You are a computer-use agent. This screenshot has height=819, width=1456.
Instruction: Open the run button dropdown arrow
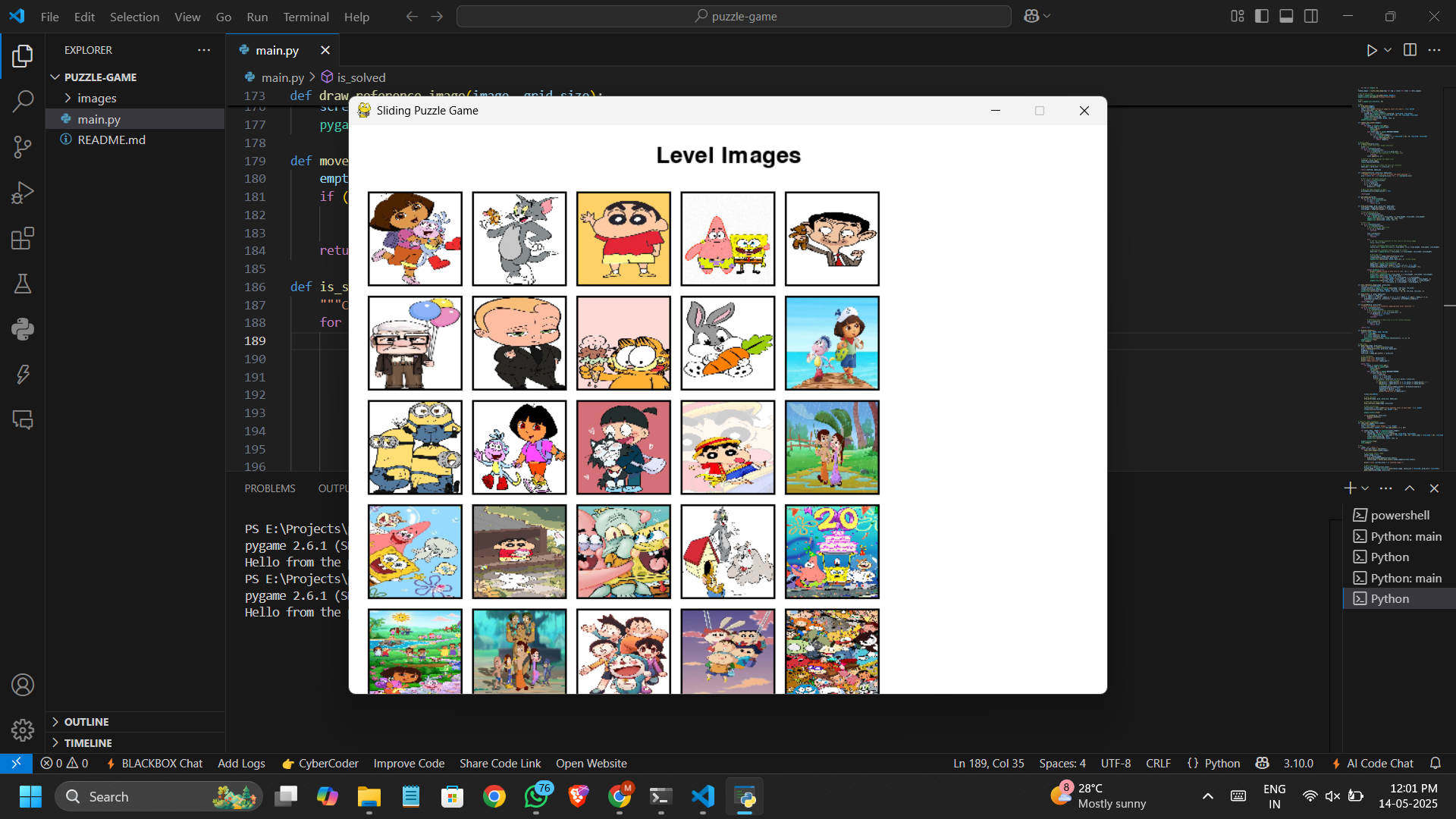tap(1388, 50)
